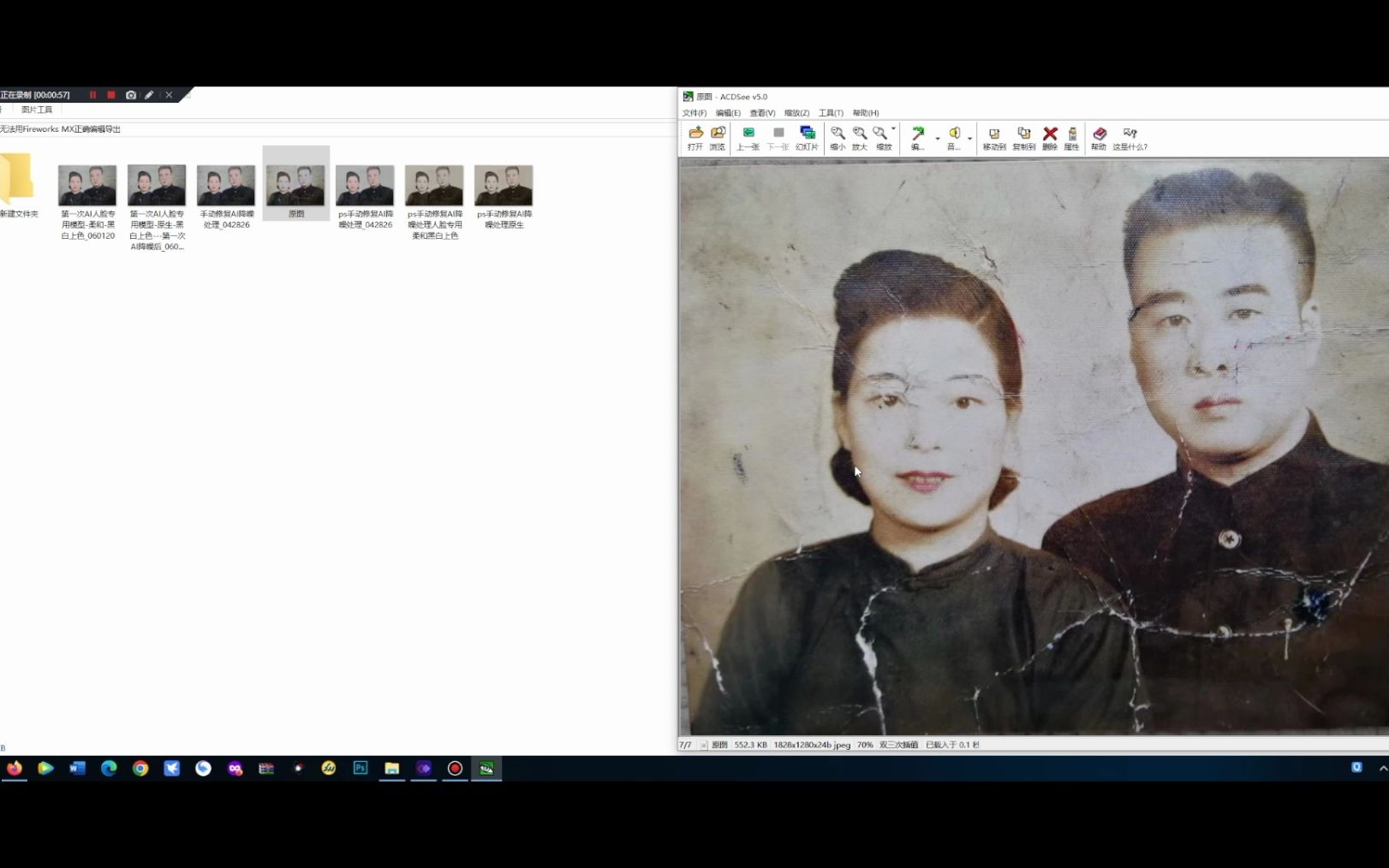The height and width of the screenshot is (868, 1389).
Task: Open the 工具(T) menu in ACDSee
Action: (831, 113)
